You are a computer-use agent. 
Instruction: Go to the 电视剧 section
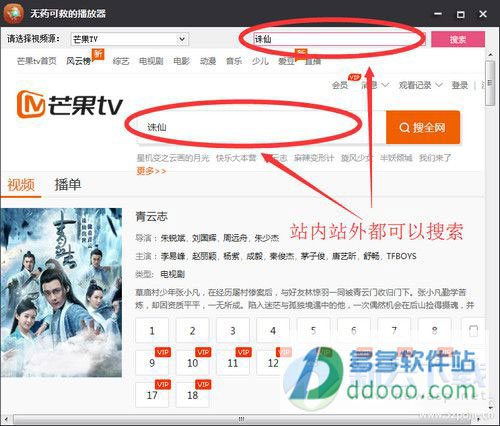pyautogui.click(x=151, y=61)
